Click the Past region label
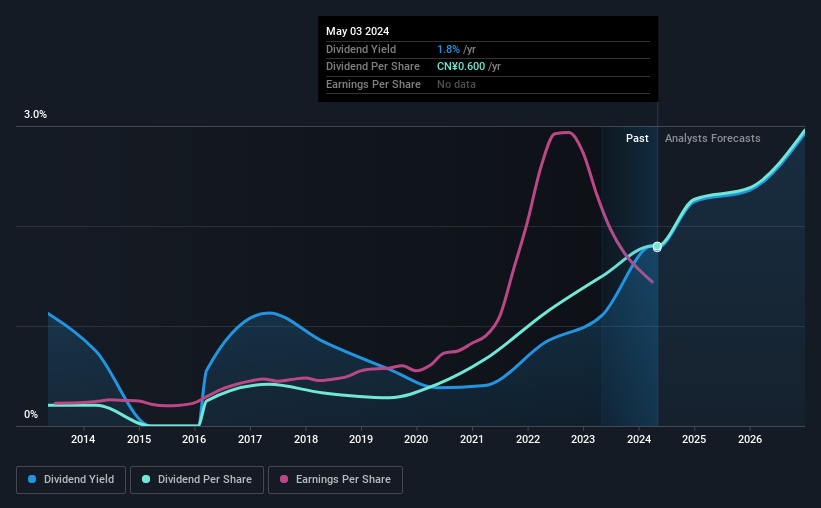This screenshot has height=508, width=821. tap(637, 138)
